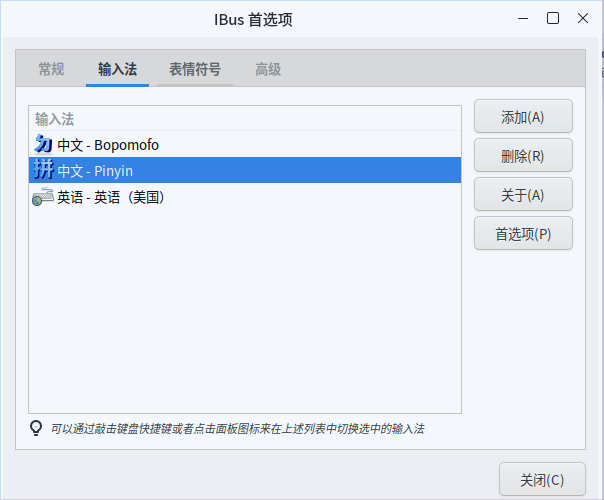
Task: Switch to the 常规 tab
Action: point(51,69)
